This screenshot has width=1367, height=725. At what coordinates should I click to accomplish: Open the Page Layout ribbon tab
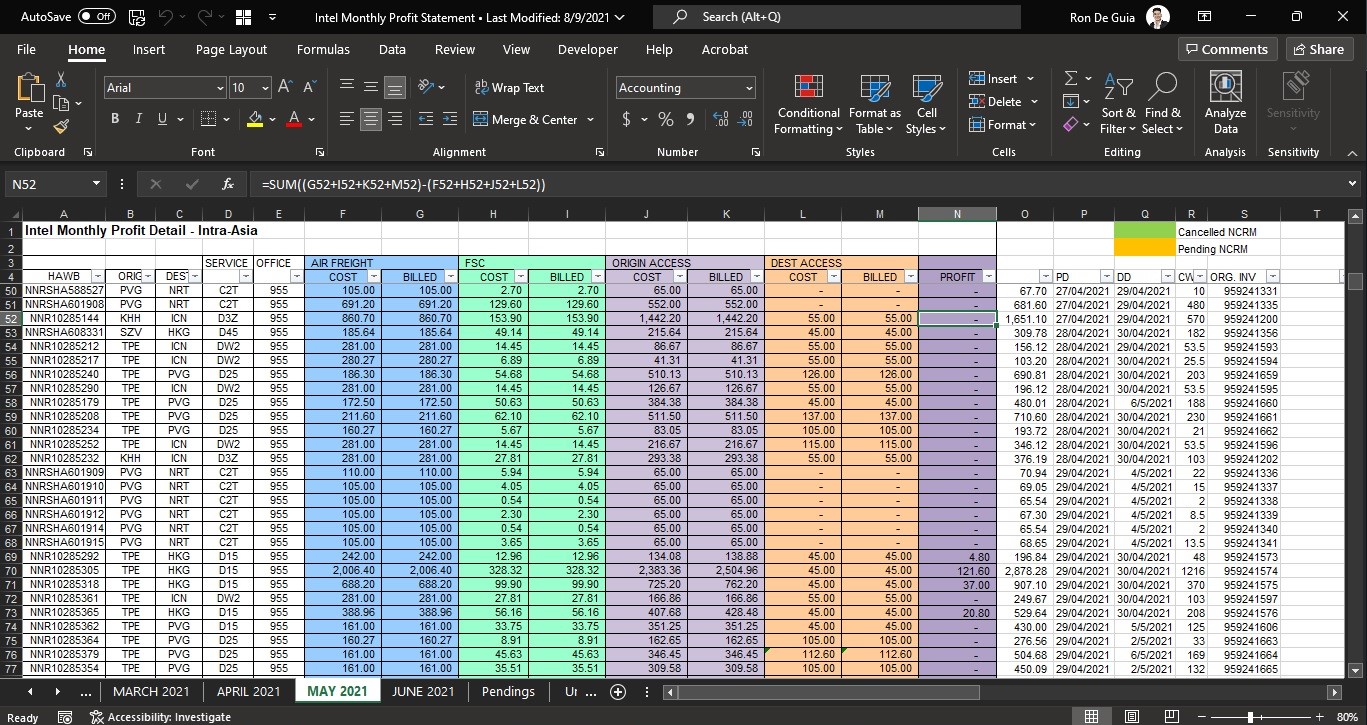click(231, 49)
